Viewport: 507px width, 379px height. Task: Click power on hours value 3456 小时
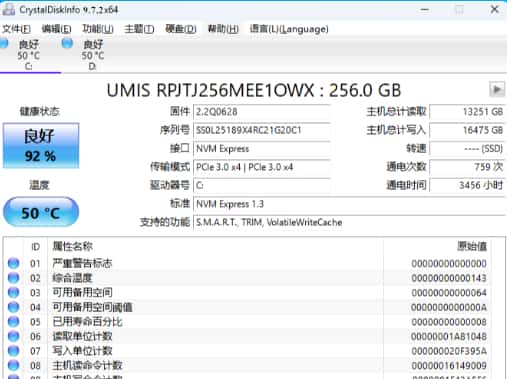pos(467,185)
